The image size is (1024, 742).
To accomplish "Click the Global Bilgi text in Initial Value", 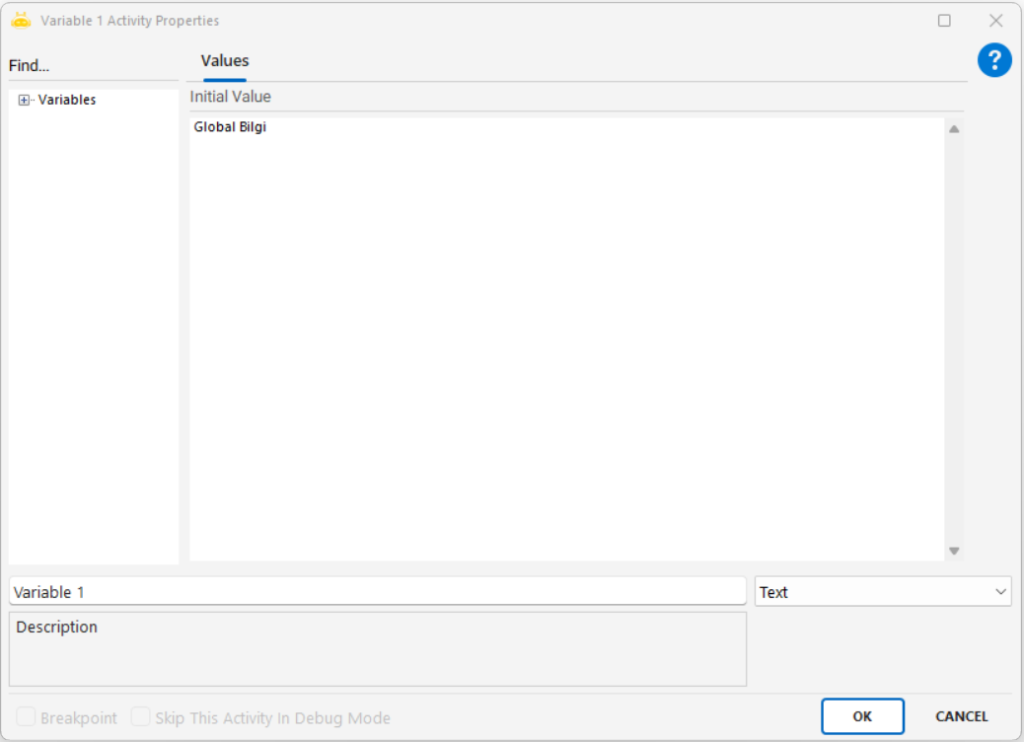I will click(230, 128).
